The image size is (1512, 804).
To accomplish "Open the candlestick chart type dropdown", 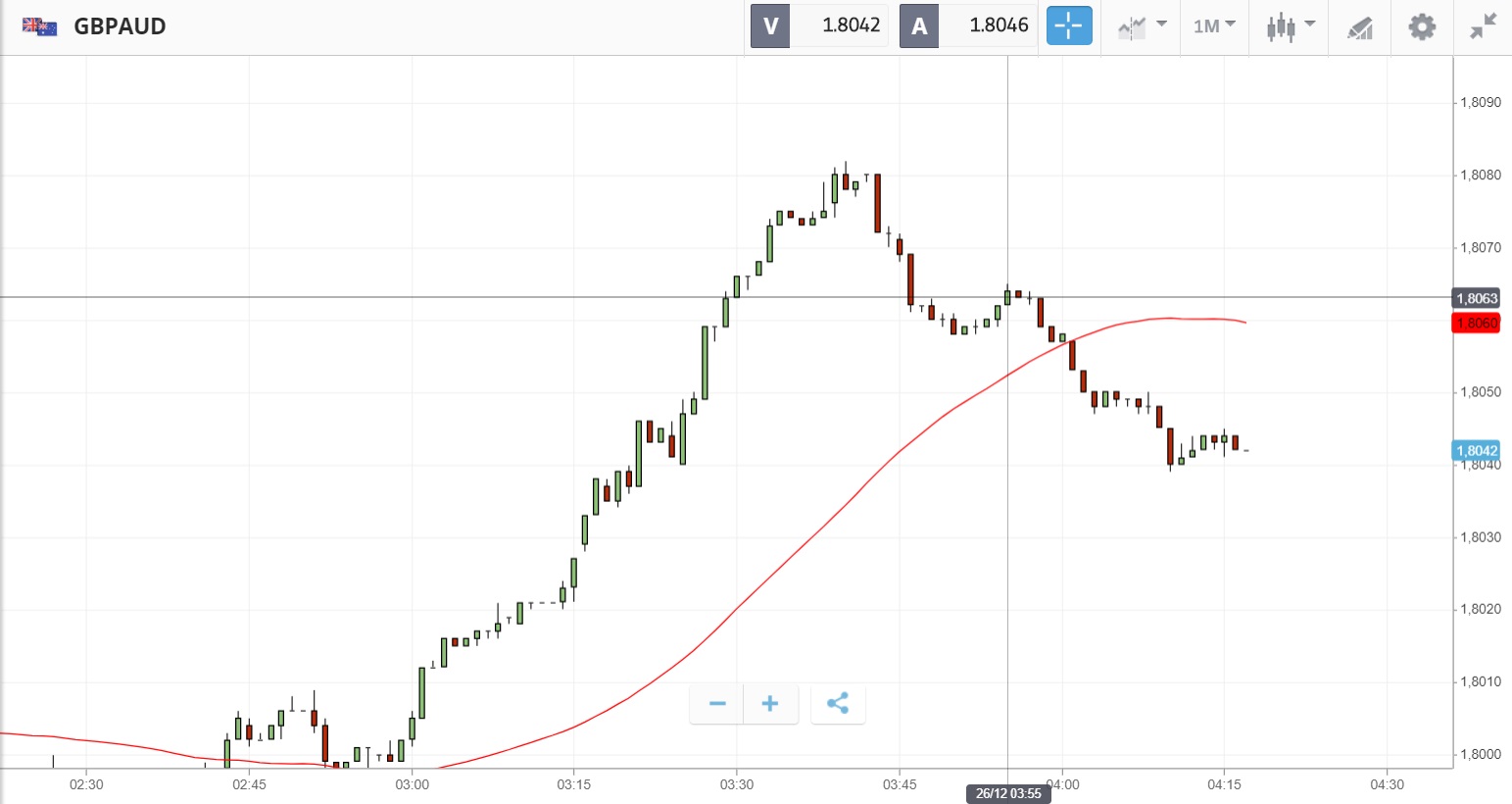I will click(x=1289, y=25).
